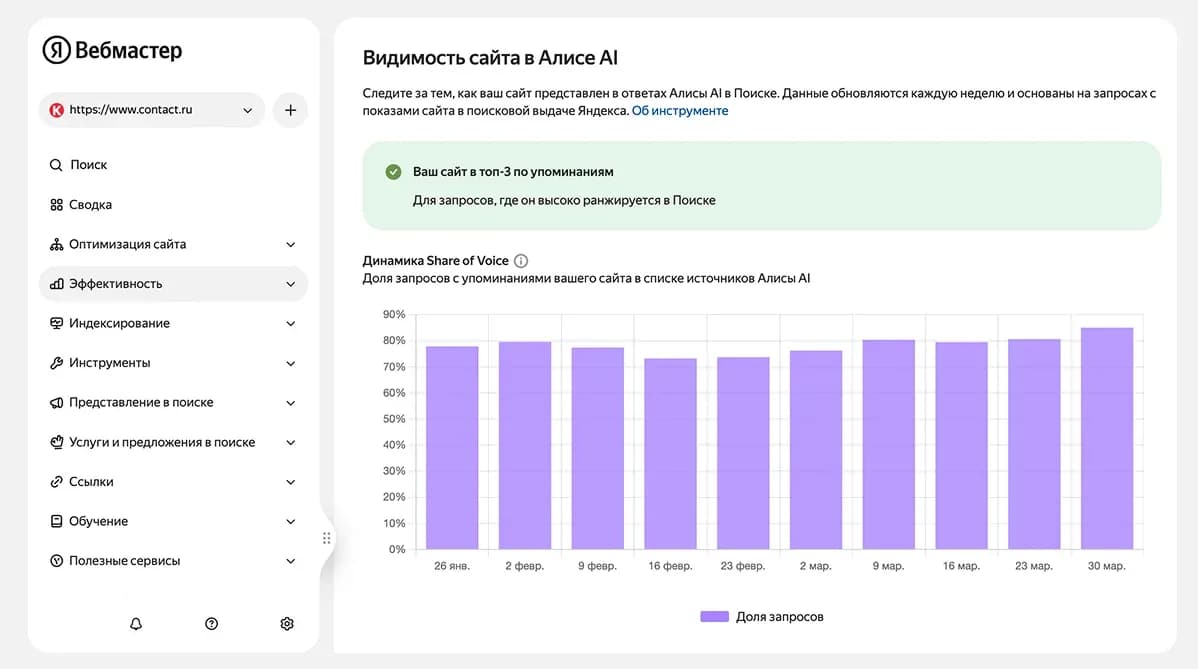This screenshot has height=669, width=1198.
Task: Open the Ссылки menu label
Action: tap(91, 482)
